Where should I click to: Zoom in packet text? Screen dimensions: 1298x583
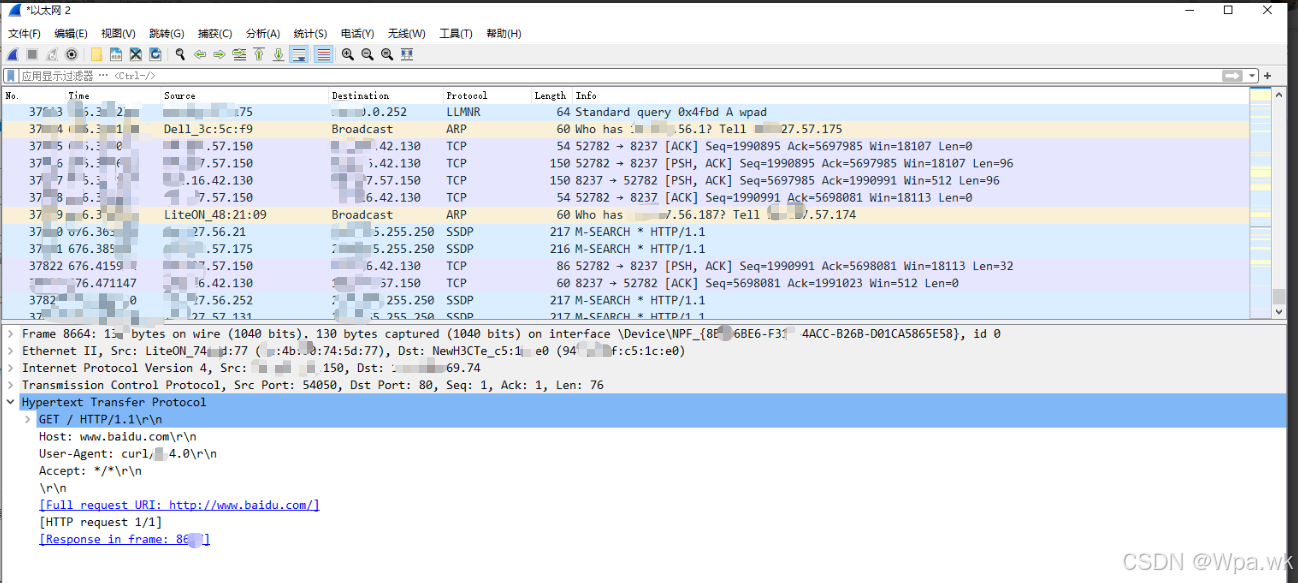348,54
